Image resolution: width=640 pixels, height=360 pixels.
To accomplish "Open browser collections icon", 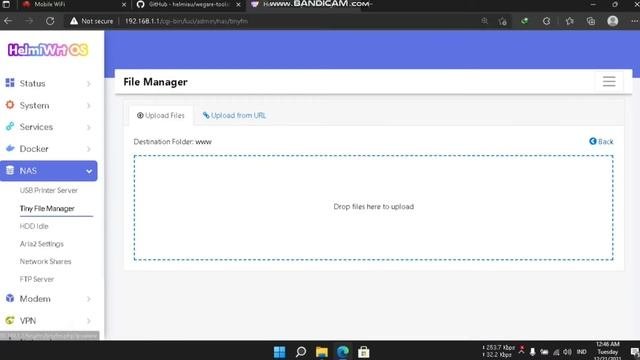I will click(x=591, y=21).
